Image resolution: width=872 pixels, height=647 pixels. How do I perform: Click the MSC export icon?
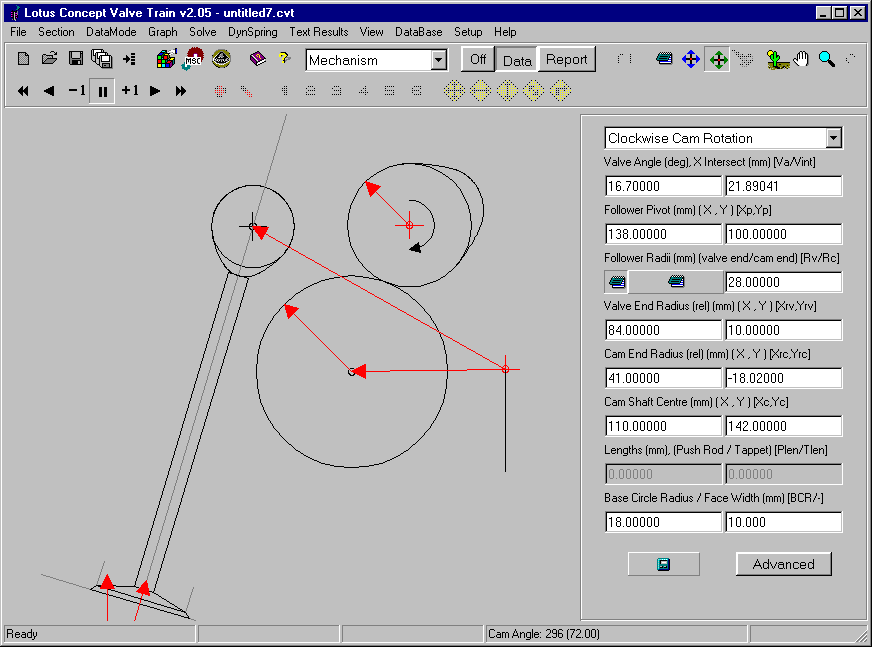tap(192, 59)
